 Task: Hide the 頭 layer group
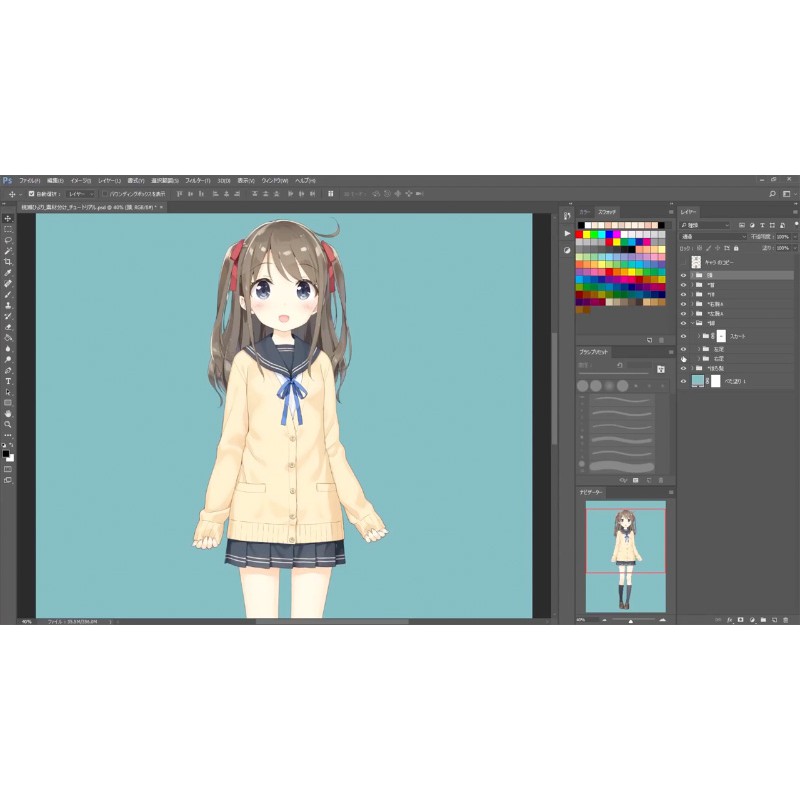click(684, 276)
